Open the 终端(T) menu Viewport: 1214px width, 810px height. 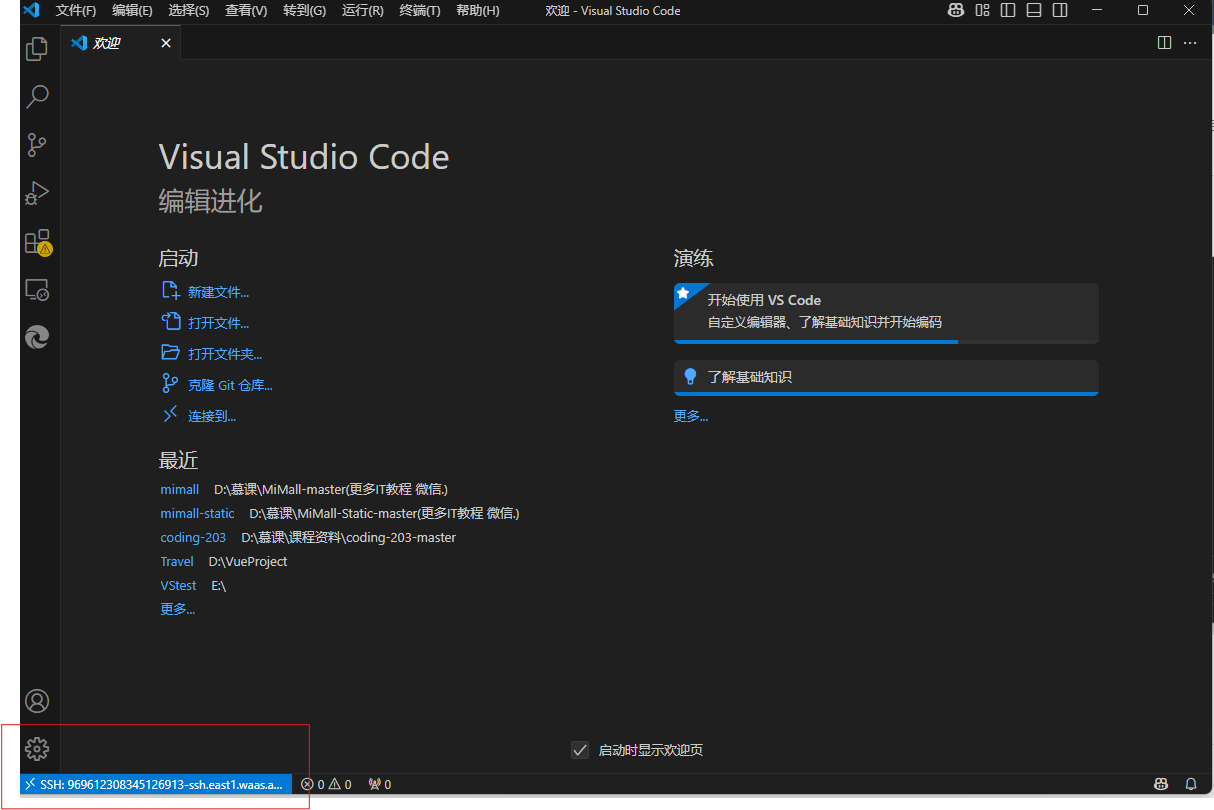(420, 11)
